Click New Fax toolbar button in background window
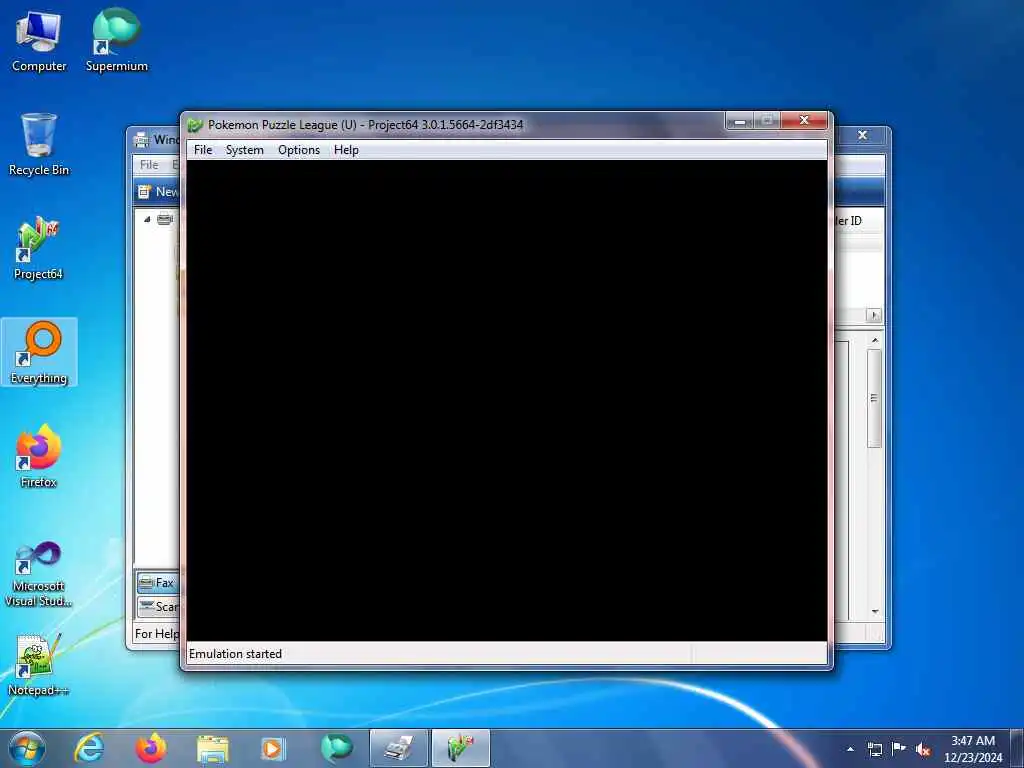Viewport: 1024px width, 768px height. [158, 191]
